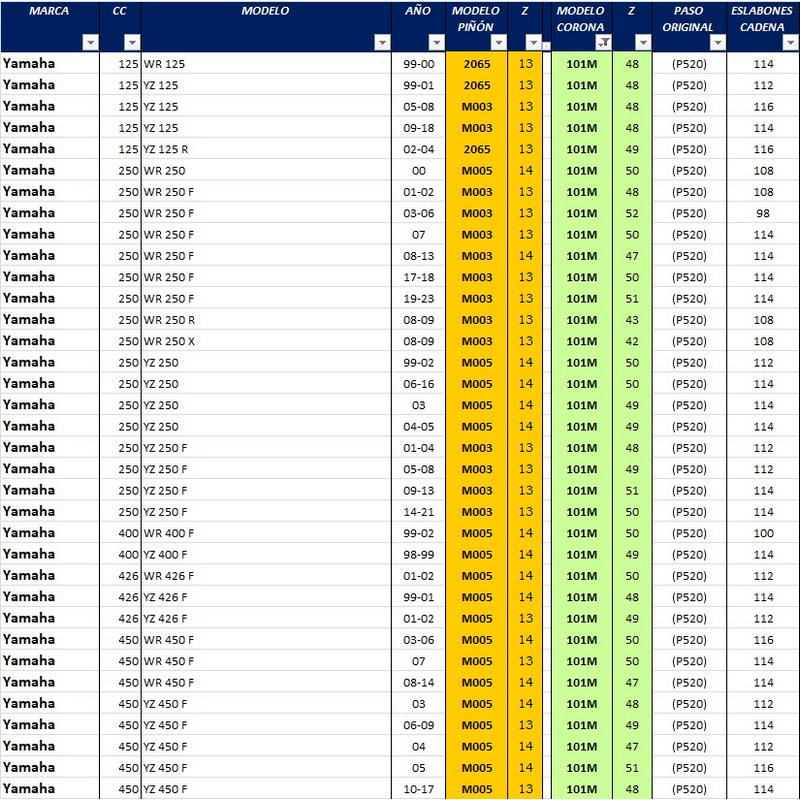Open the MODELO column filter dropdown

382,42
